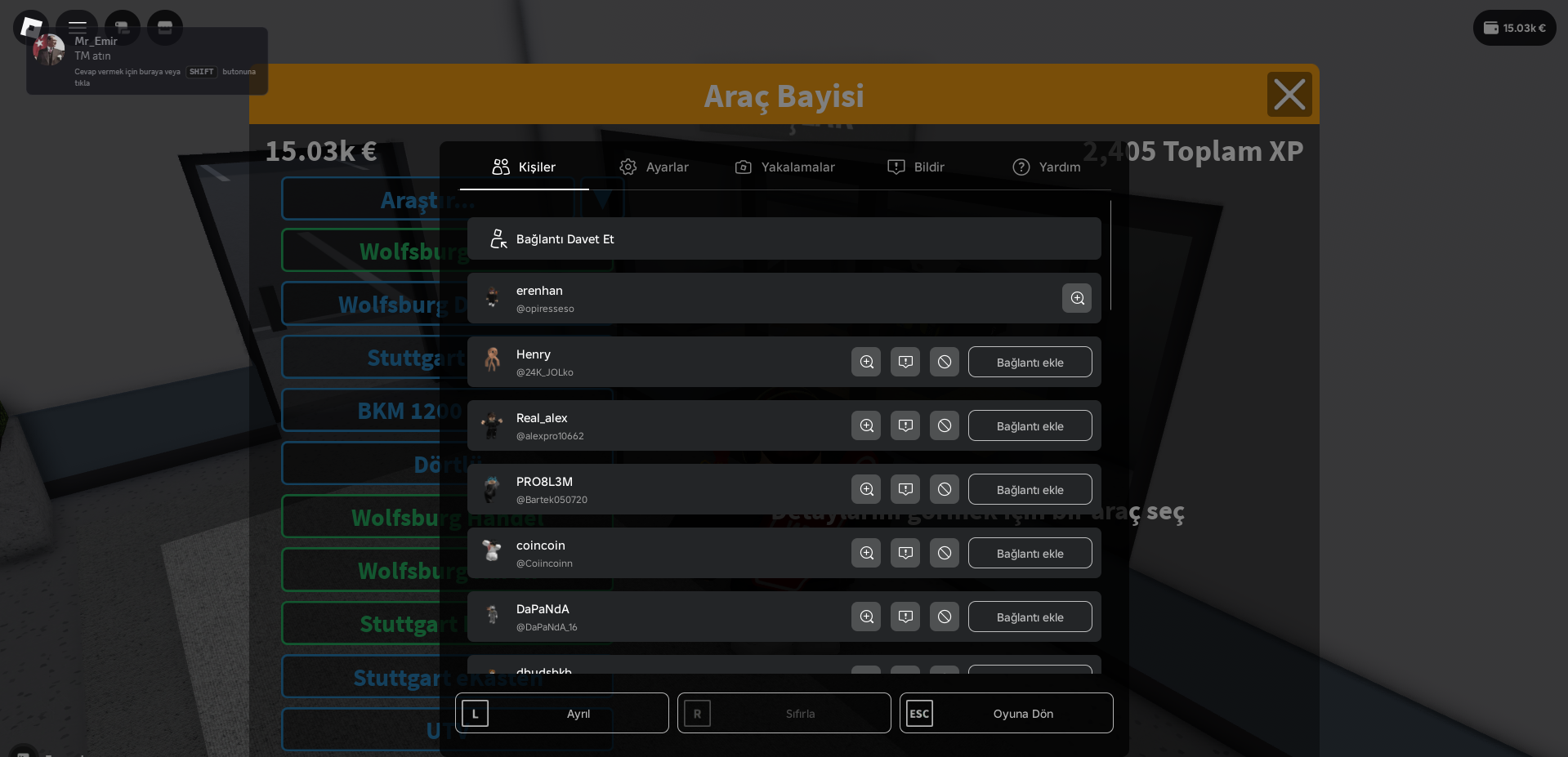1568x757 pixels.
Task: Inspect Real_alex's avatar
Action: point(866,425)
